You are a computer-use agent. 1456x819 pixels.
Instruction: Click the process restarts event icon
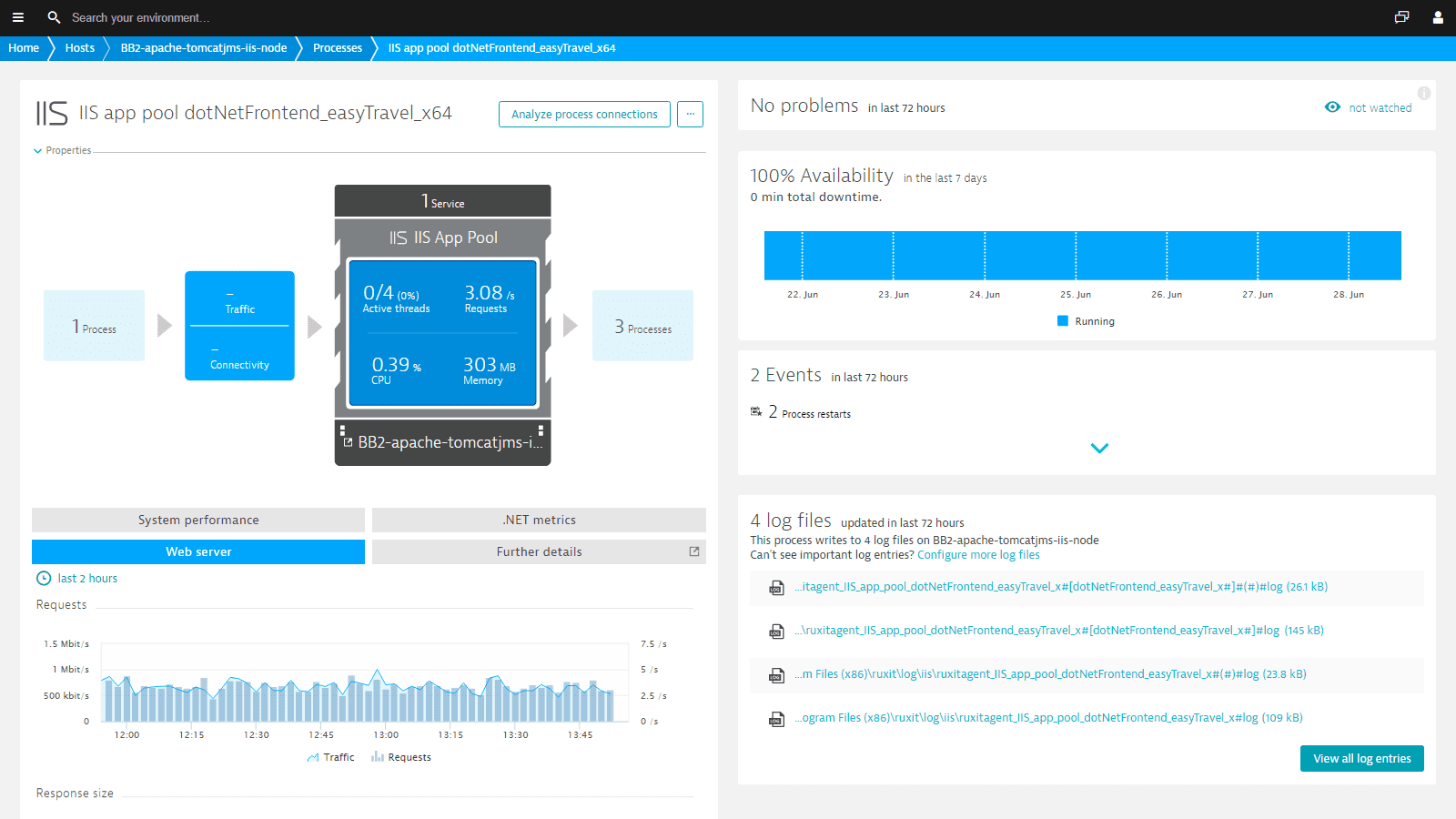[x=756, y=411]
